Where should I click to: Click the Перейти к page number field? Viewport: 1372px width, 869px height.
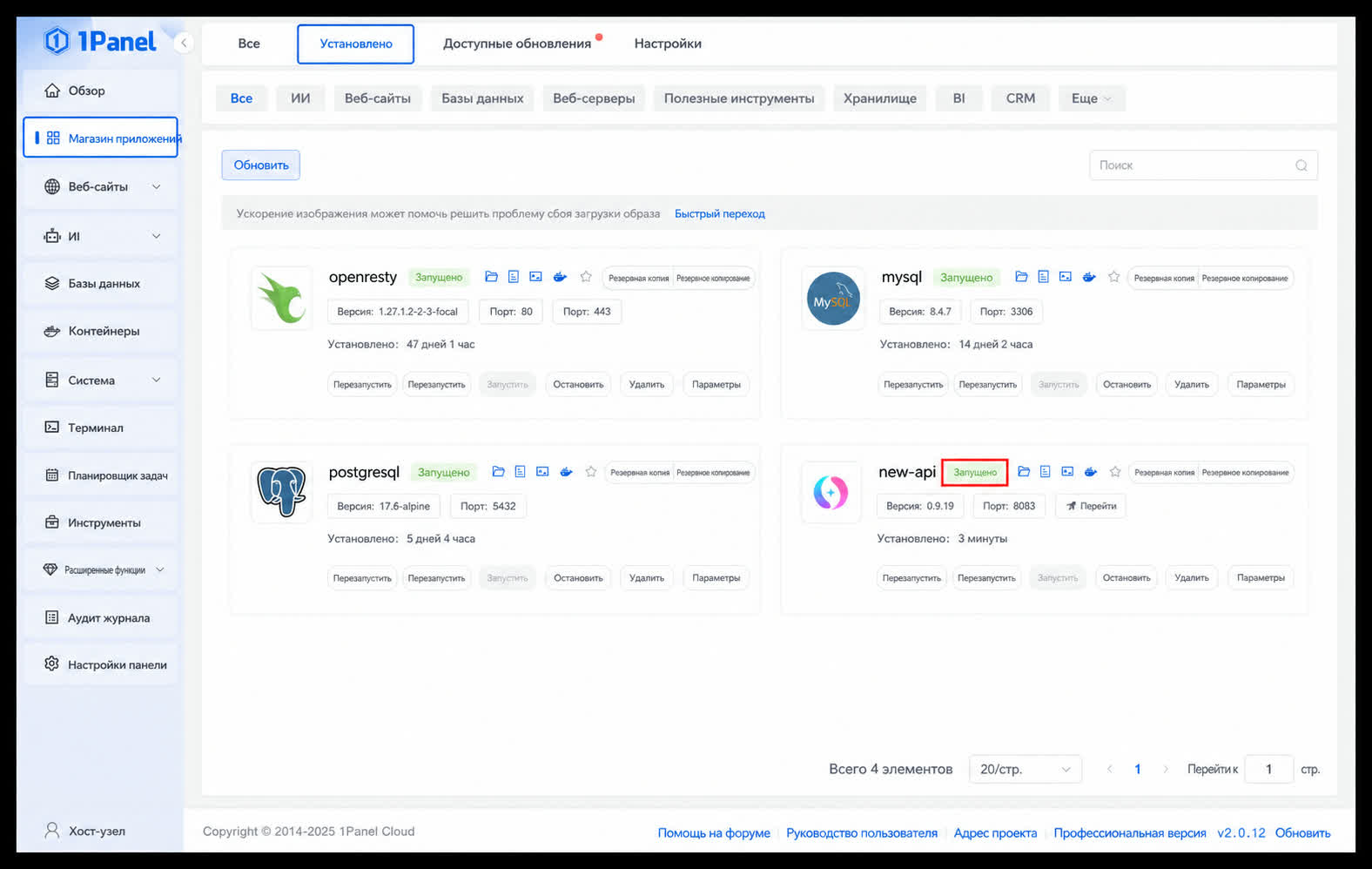point(1268,769)
